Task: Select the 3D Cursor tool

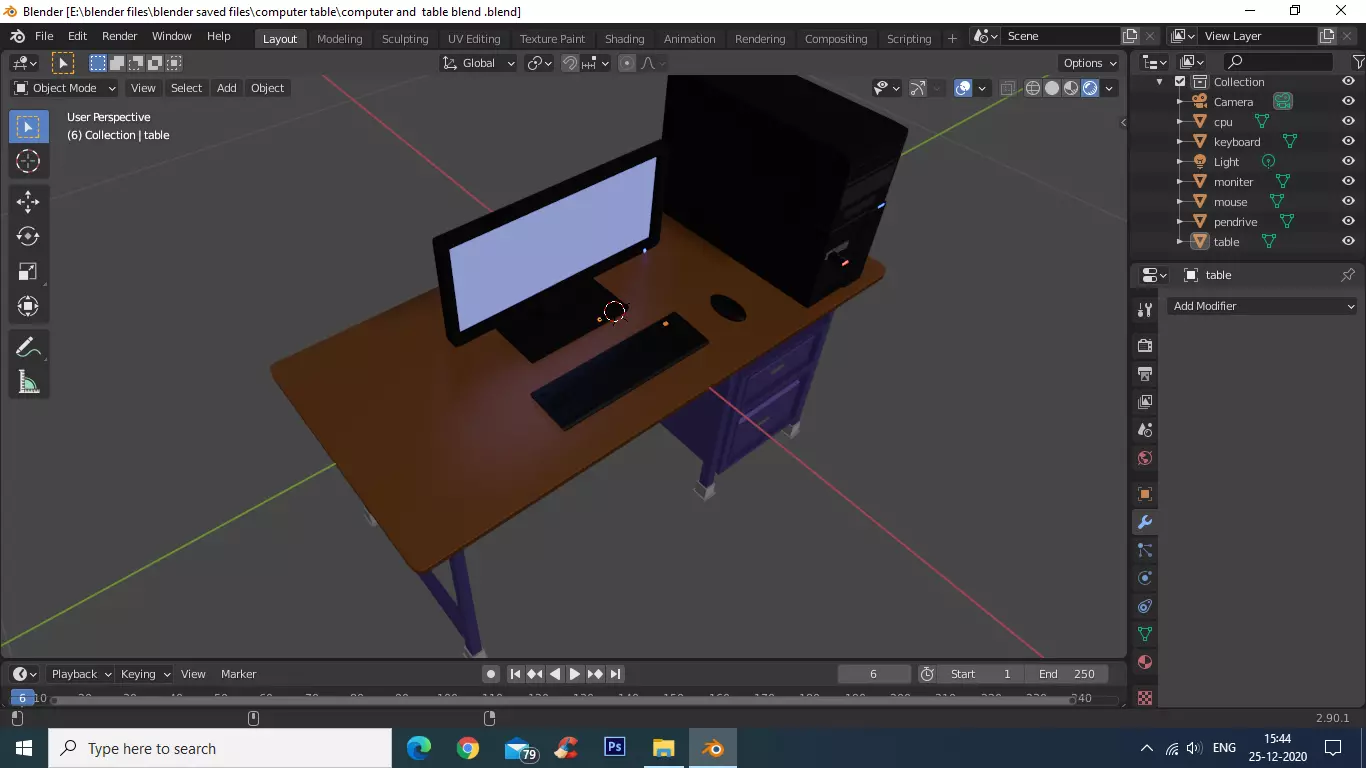Action: point(28,161)
